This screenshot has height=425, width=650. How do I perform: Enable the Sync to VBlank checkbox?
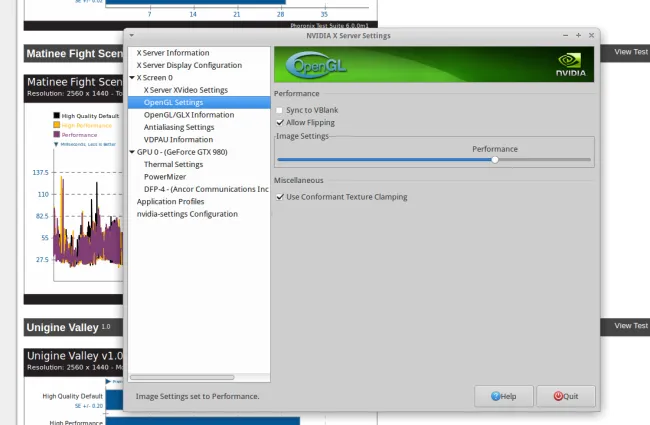(280, 109)
